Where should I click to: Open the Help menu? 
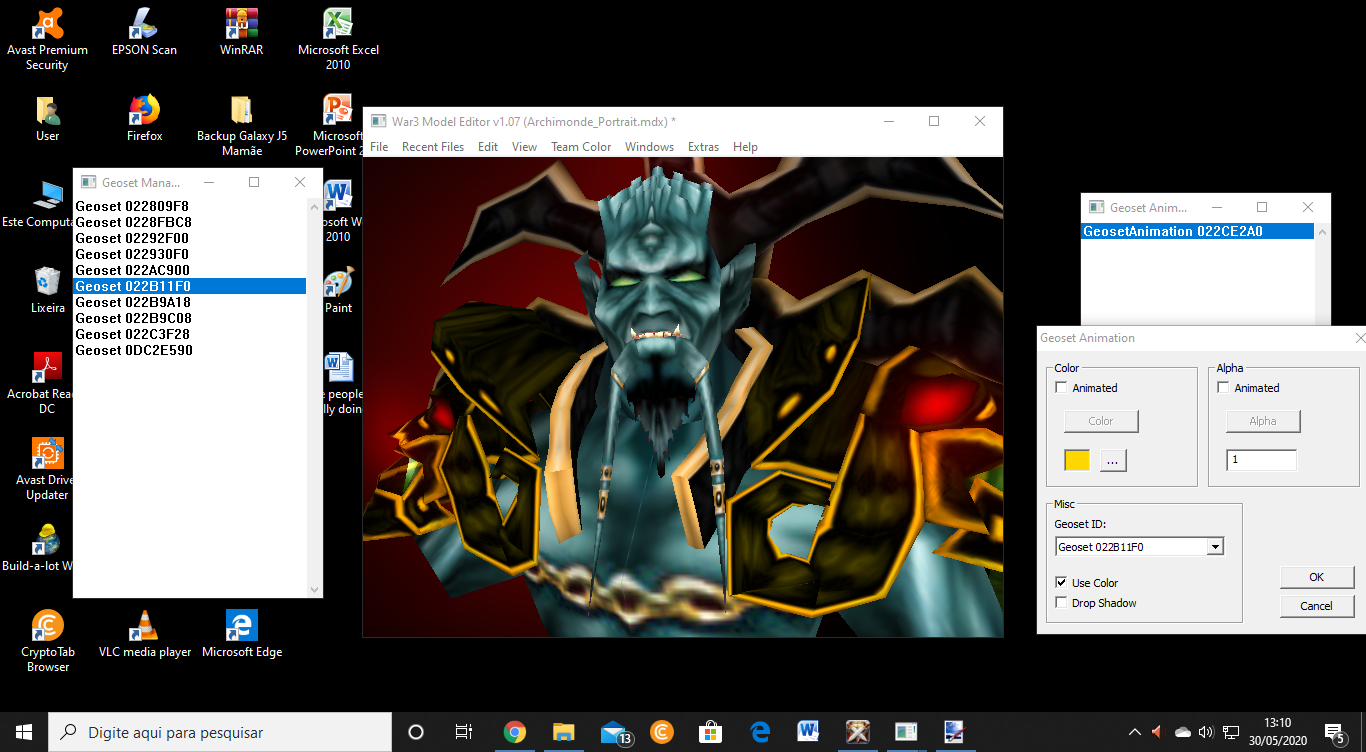[x=746, y=147]
